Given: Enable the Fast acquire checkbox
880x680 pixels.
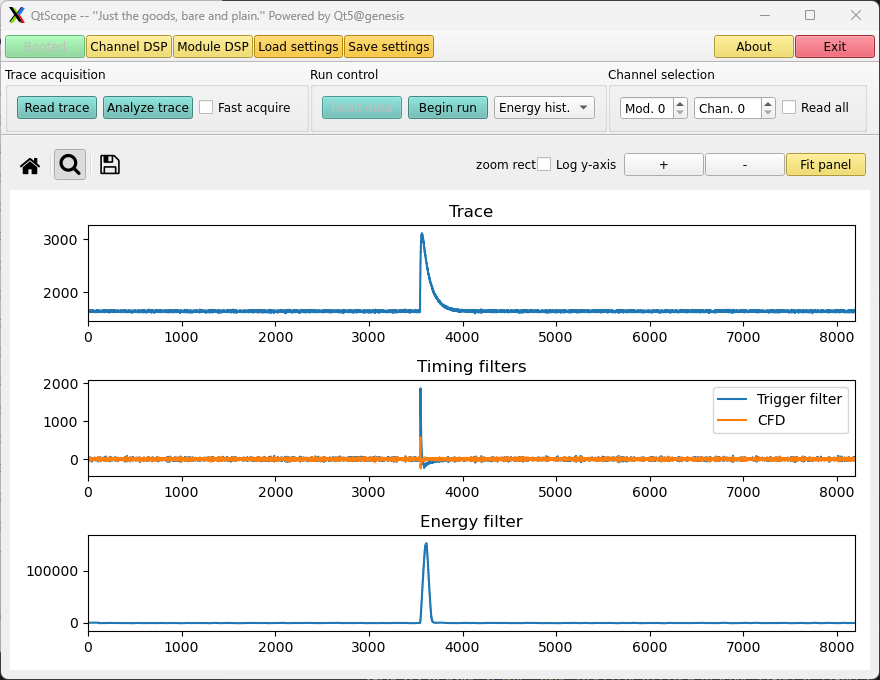Looking at the screenshot, I should (x=206, y=107).
